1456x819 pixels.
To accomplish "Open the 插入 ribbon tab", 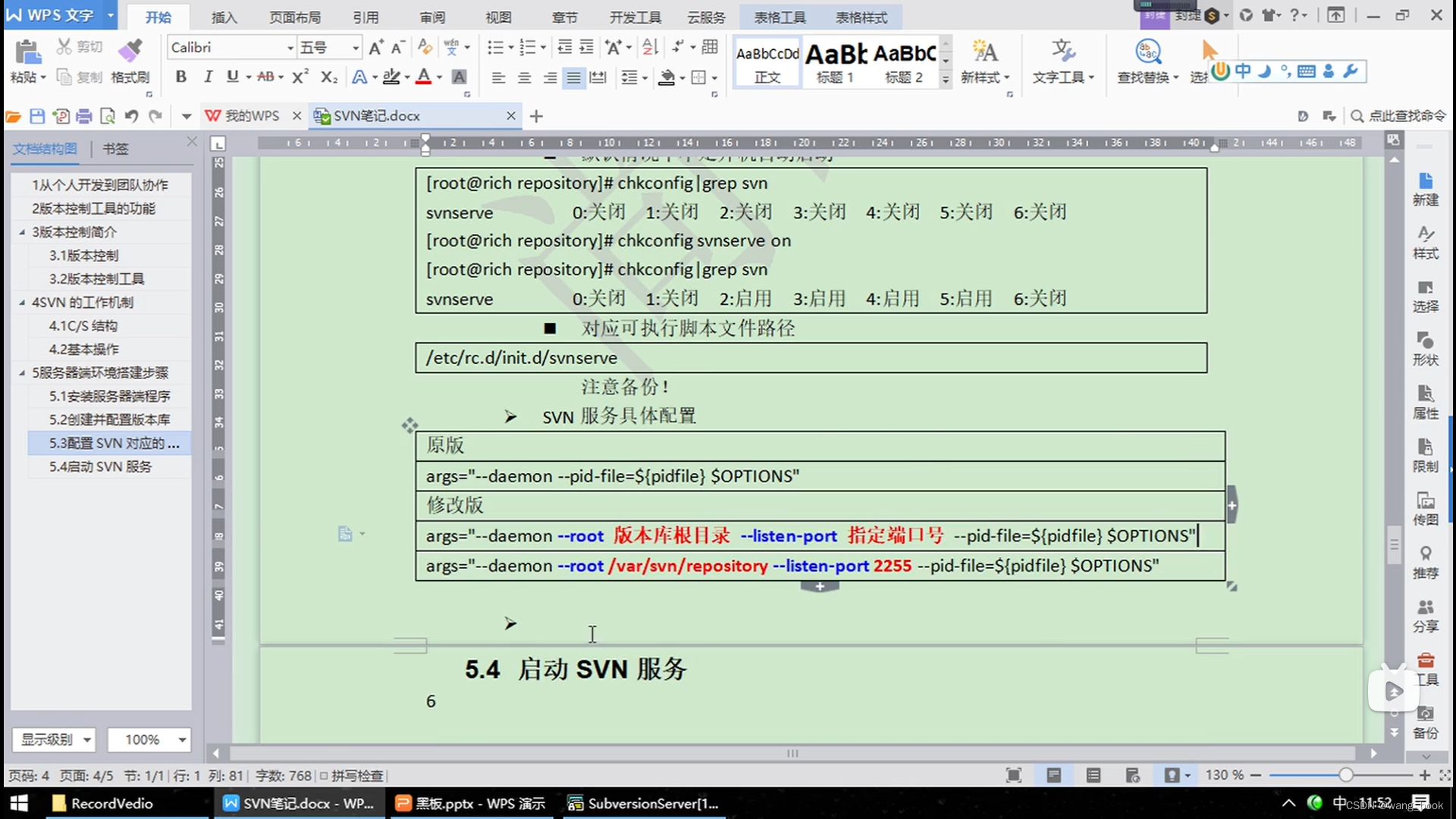I will (x=224, y=17).
